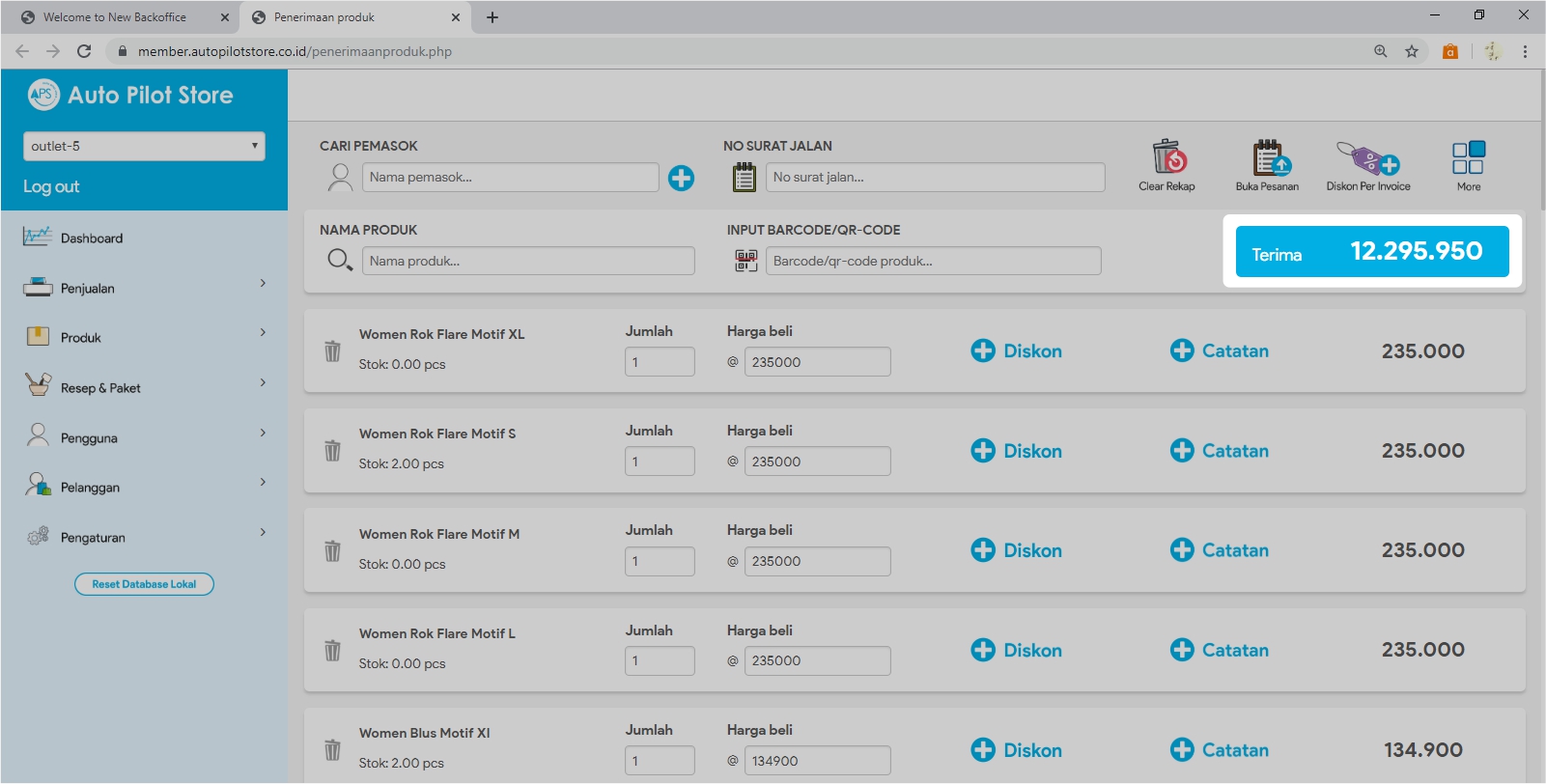Open Buka Pesanan order icon

pos(1267,157)
